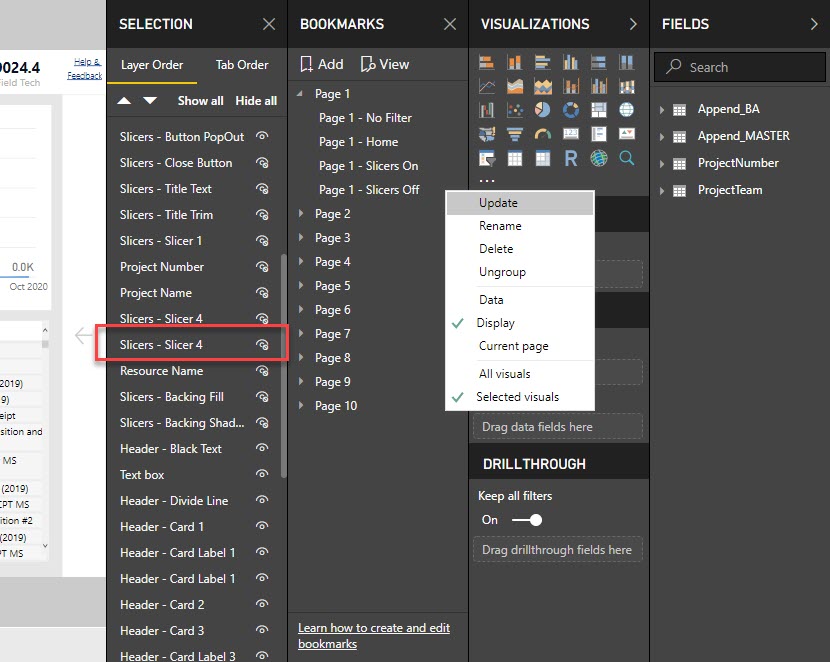
Task: Insert a Card (123) visual
Action: point(571,133)
